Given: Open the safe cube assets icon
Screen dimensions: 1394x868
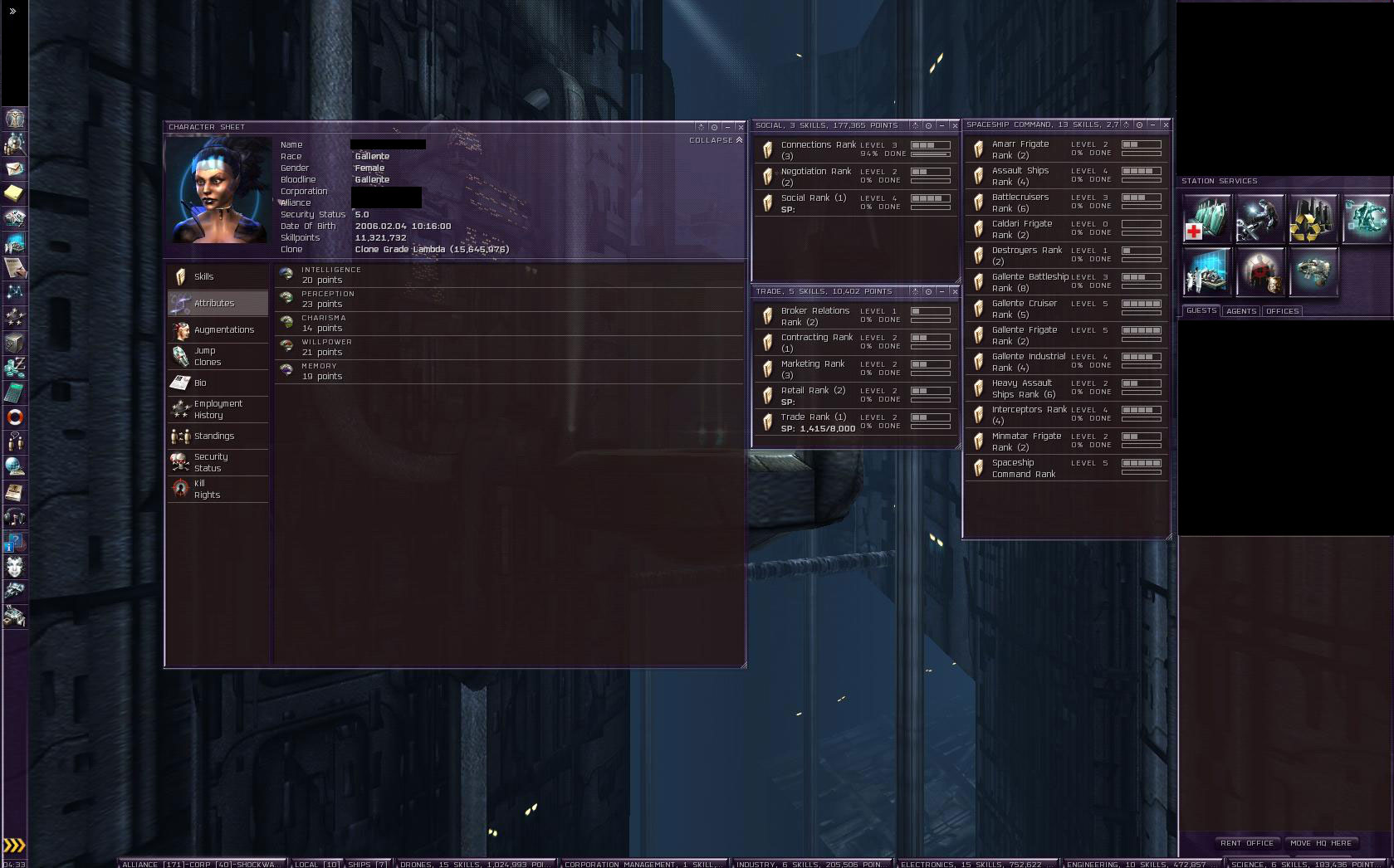Looking at the screenshot, I should point(15,343).
